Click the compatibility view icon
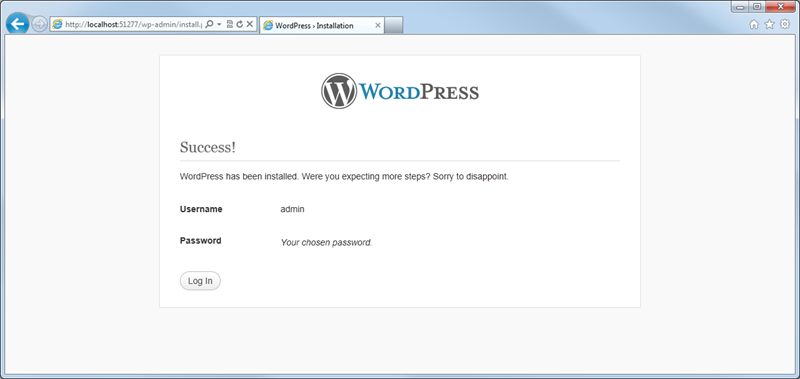 pyautogui.click(x=230, y=24)
